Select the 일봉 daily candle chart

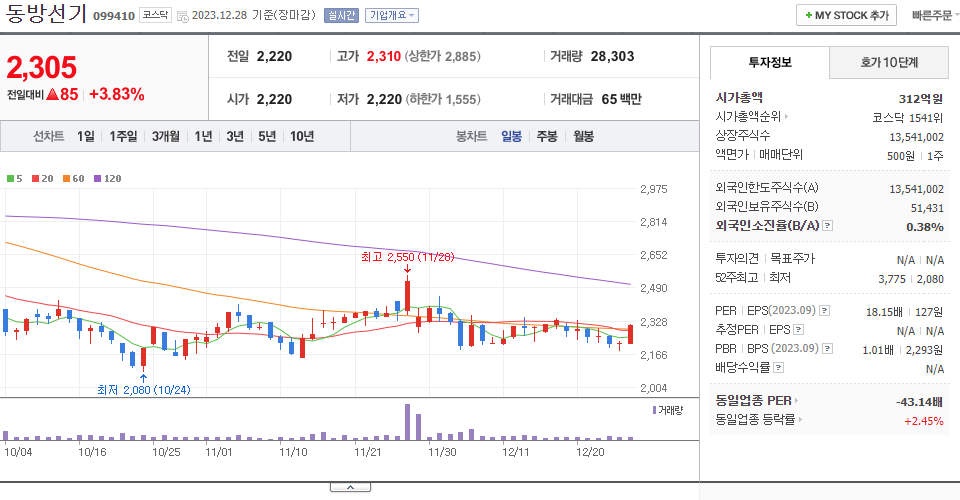pyautogui.click(x=511, y=136)
